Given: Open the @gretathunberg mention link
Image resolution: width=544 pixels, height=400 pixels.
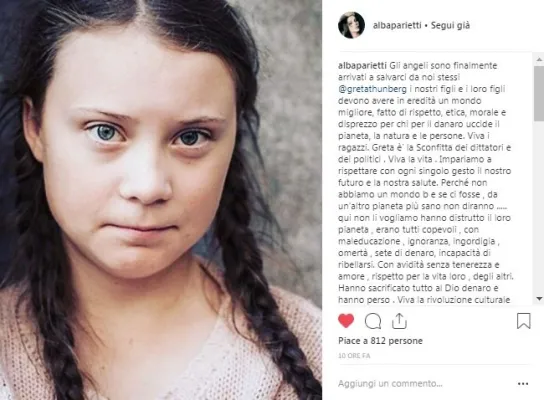Looking at the screenshot, I should (x=372, y=89).
